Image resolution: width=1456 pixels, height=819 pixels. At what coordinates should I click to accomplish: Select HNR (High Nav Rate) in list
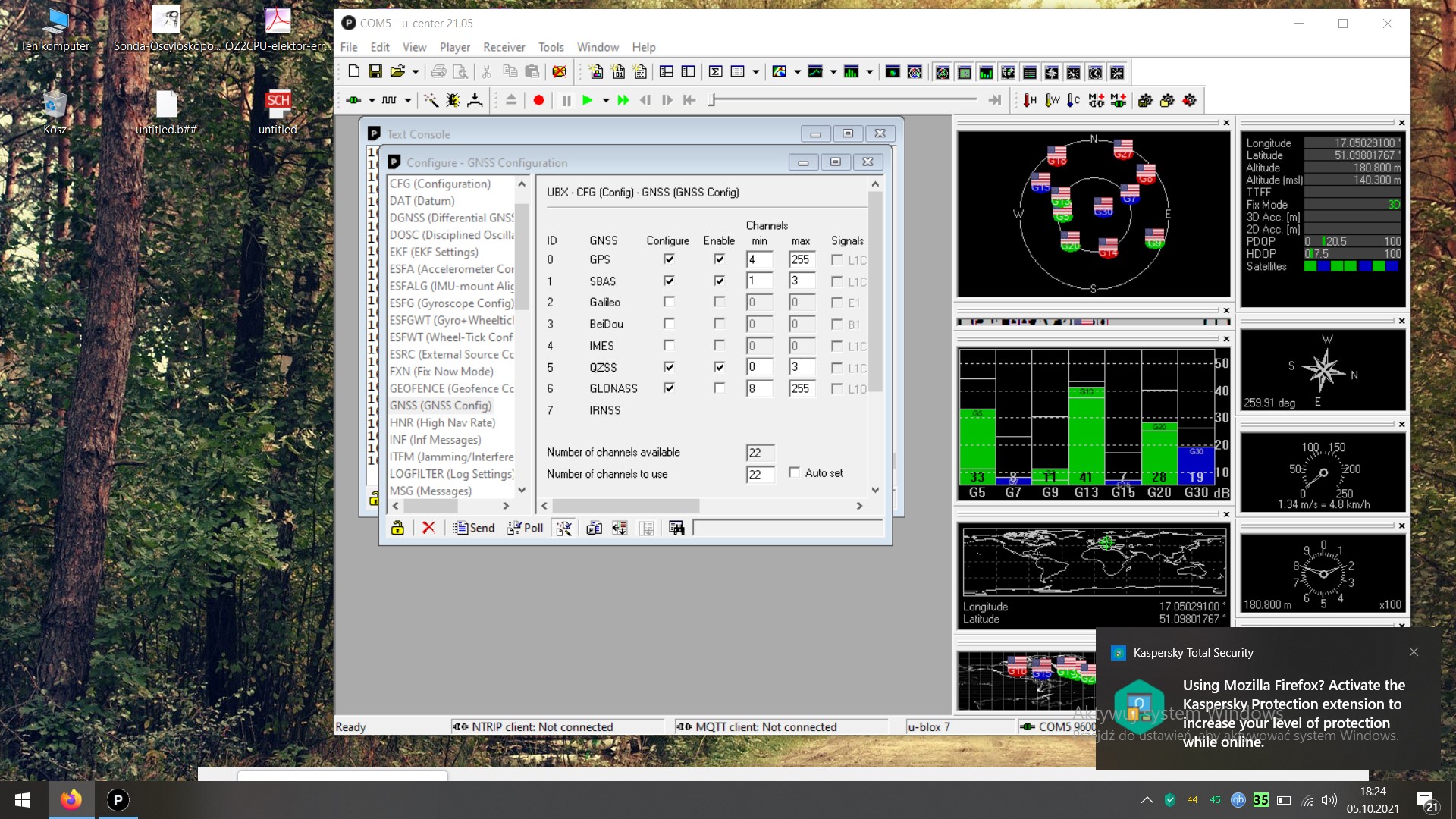pos(442,422)
